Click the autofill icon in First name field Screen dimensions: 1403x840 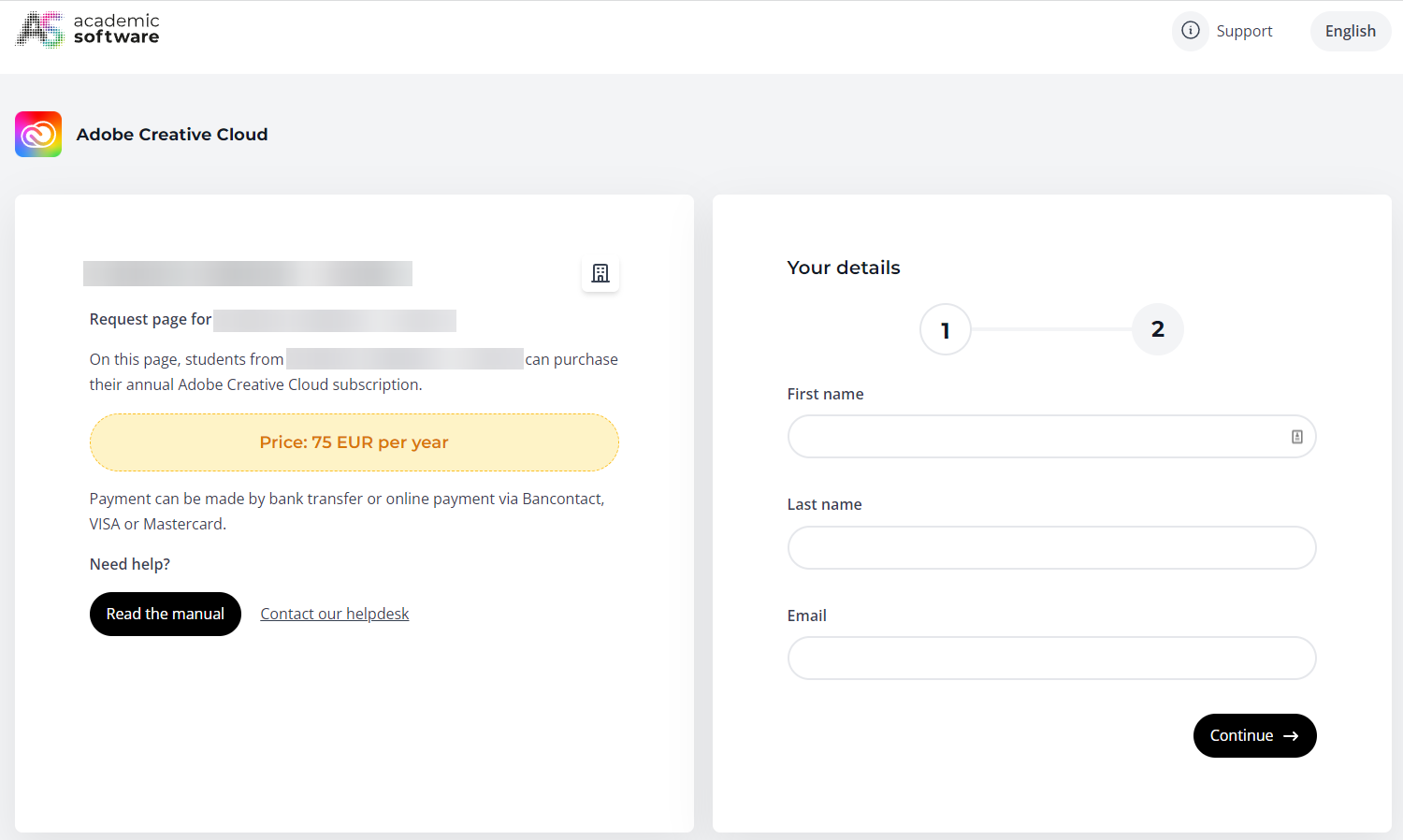click(x=1296, y=437)
